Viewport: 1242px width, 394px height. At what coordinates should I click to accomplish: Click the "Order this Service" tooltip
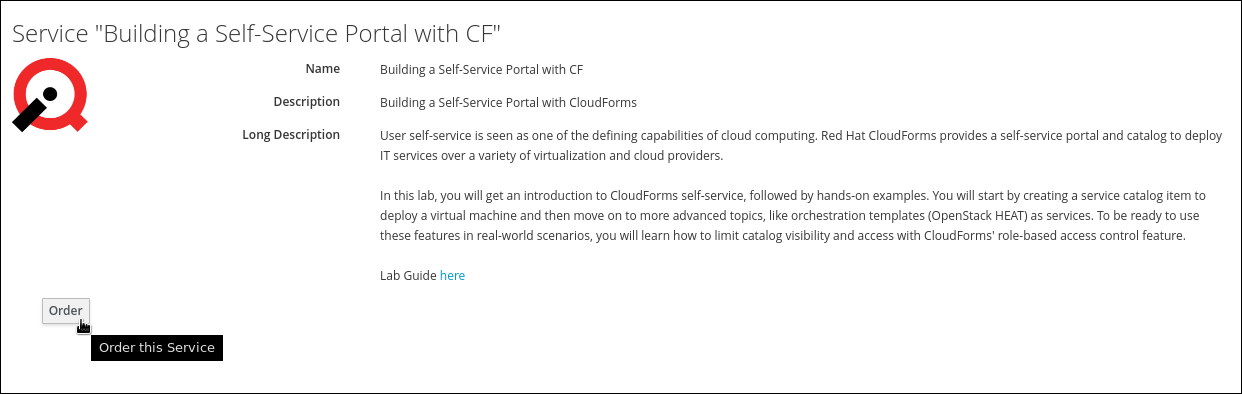click(x=157, y=348)
